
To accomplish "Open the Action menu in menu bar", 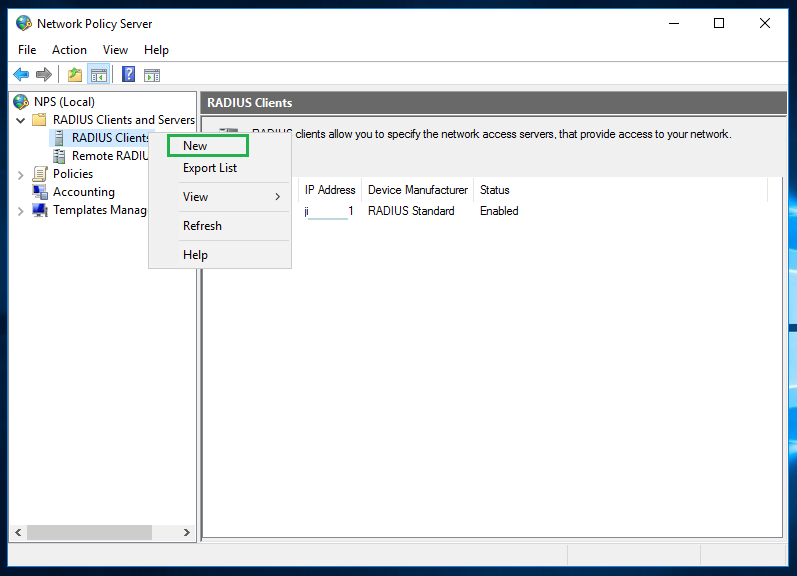I will [69, 50].
